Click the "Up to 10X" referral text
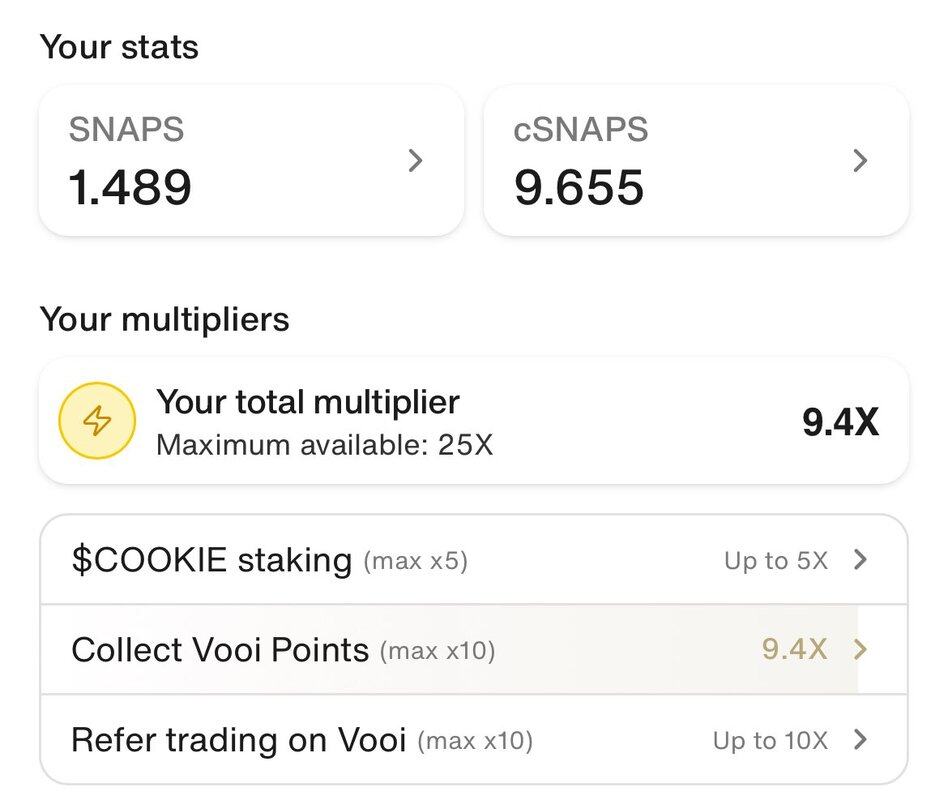 click(770, 741)
